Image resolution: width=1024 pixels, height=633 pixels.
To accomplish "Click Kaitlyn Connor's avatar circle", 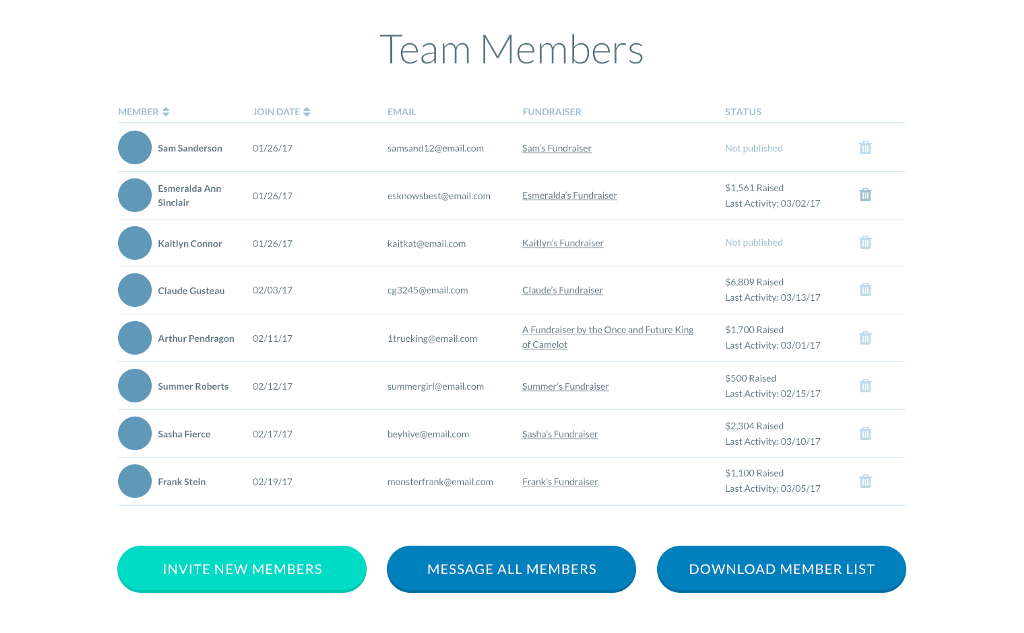I will click(135, 243).
